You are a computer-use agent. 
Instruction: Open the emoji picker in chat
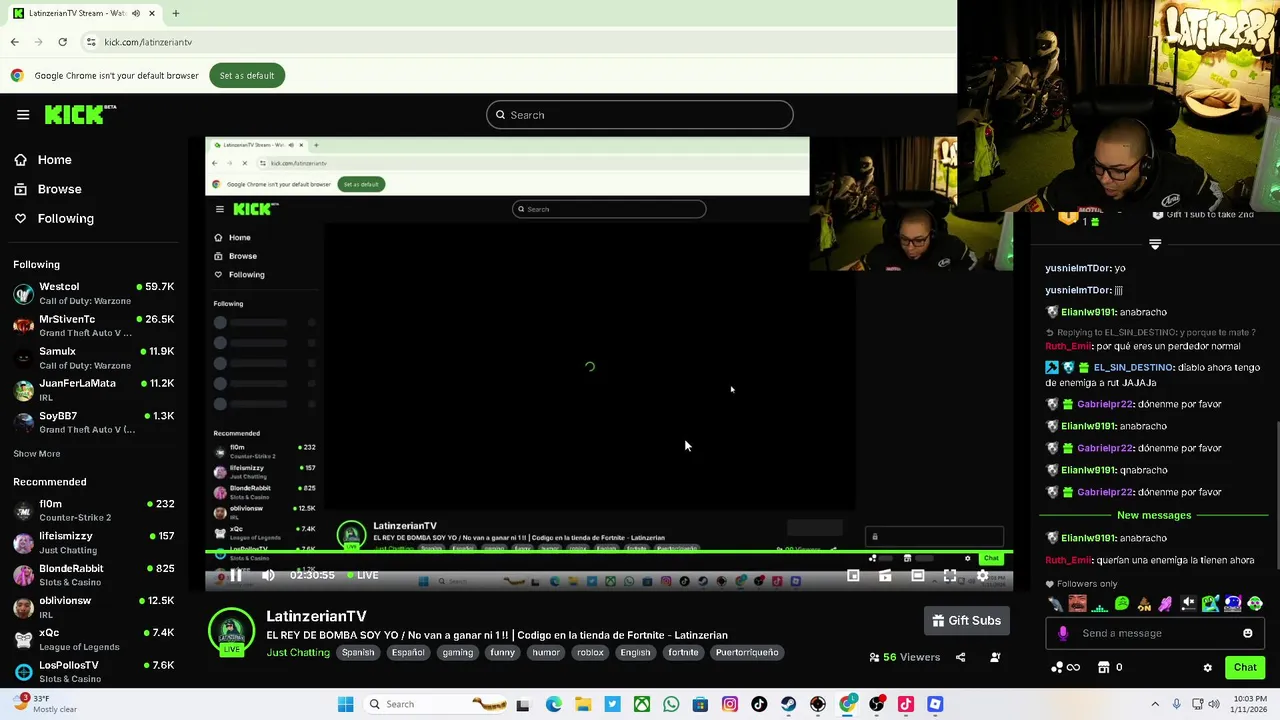tap(1247, 633)
